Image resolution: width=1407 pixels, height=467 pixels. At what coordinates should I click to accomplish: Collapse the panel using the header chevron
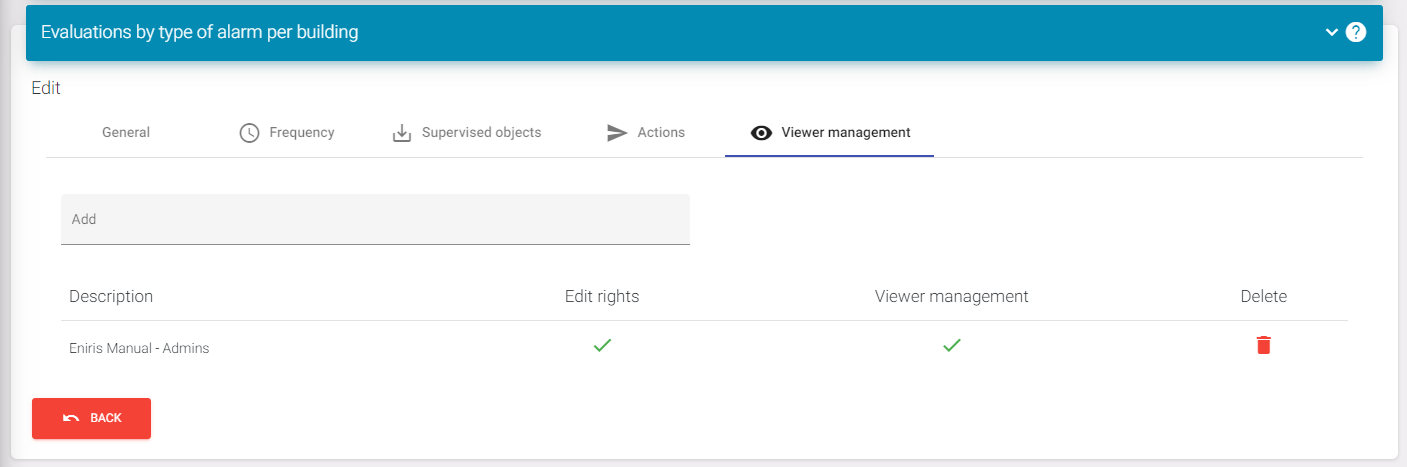(x=1332, y=32)
